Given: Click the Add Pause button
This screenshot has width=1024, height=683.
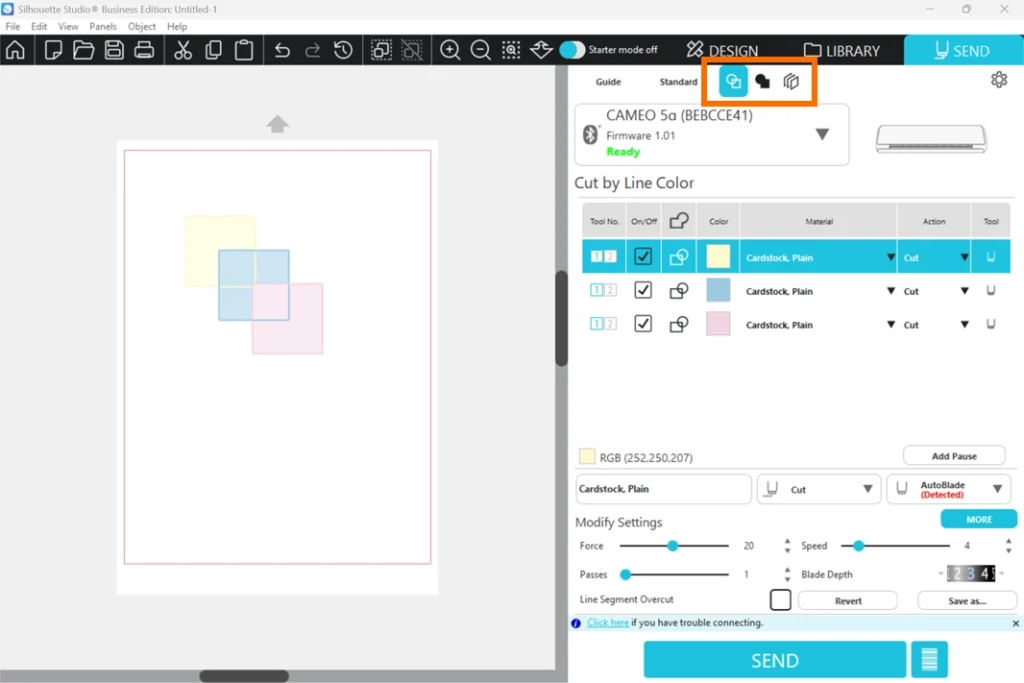Looking at the screenshot, I should click(x=954, y=456).
